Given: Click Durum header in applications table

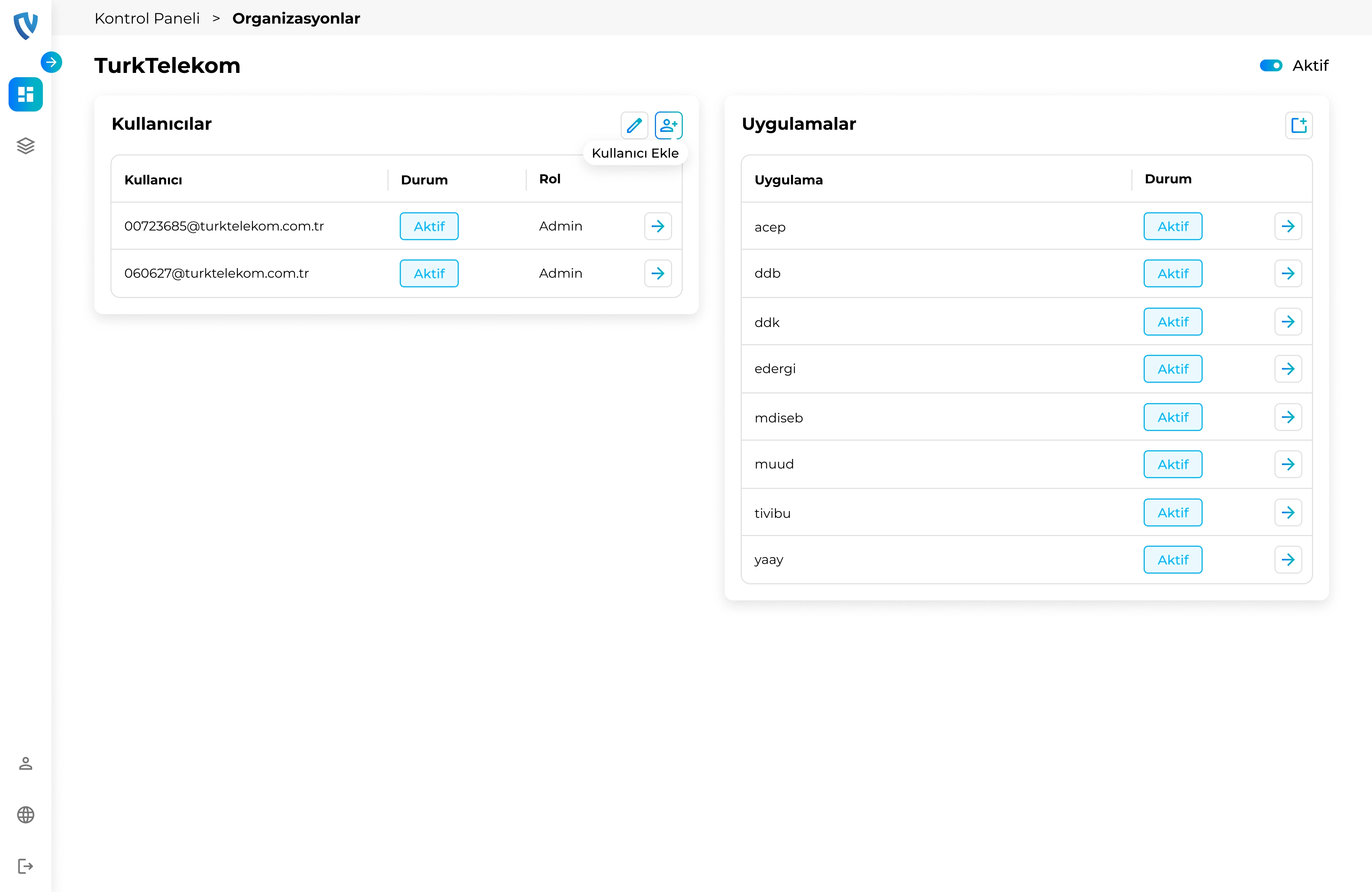Looking at the screenshot, I should [1168, 179].
